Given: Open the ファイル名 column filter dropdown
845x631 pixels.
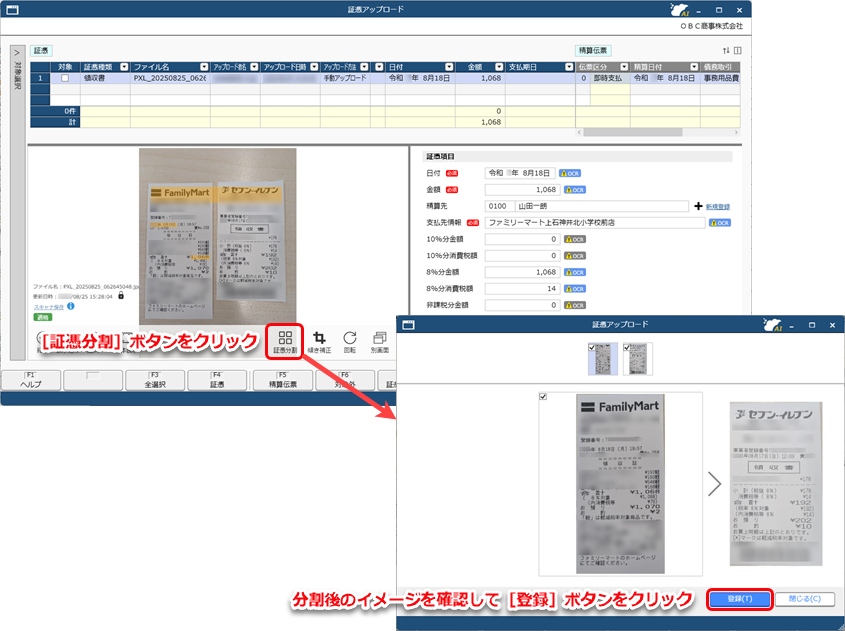Looking at the screenshot, I should pos(203,67).
